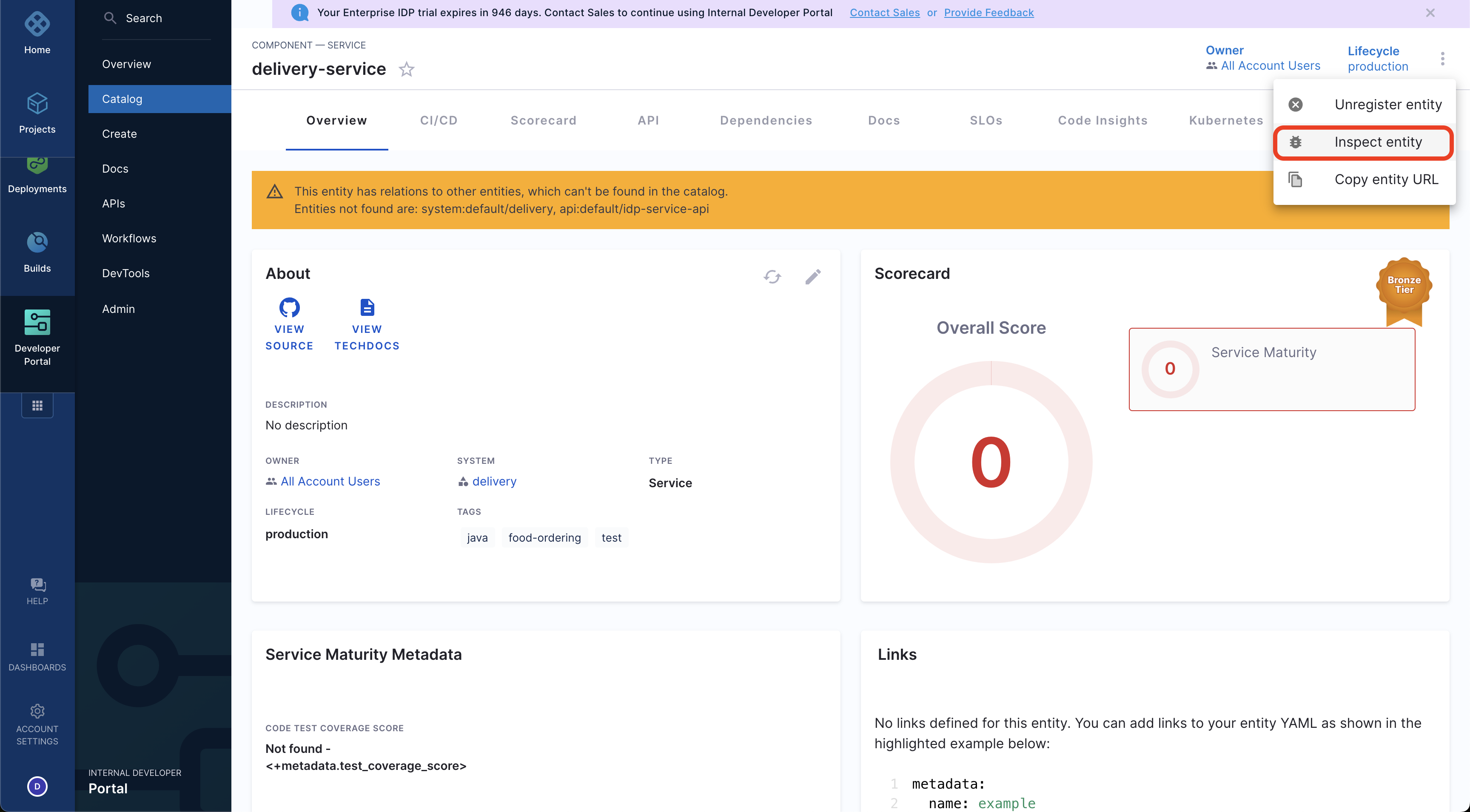The height and width of the screenshot is (812, 1470).
Task: Switch to the Scorecard tab
Action: coord(543,120)
